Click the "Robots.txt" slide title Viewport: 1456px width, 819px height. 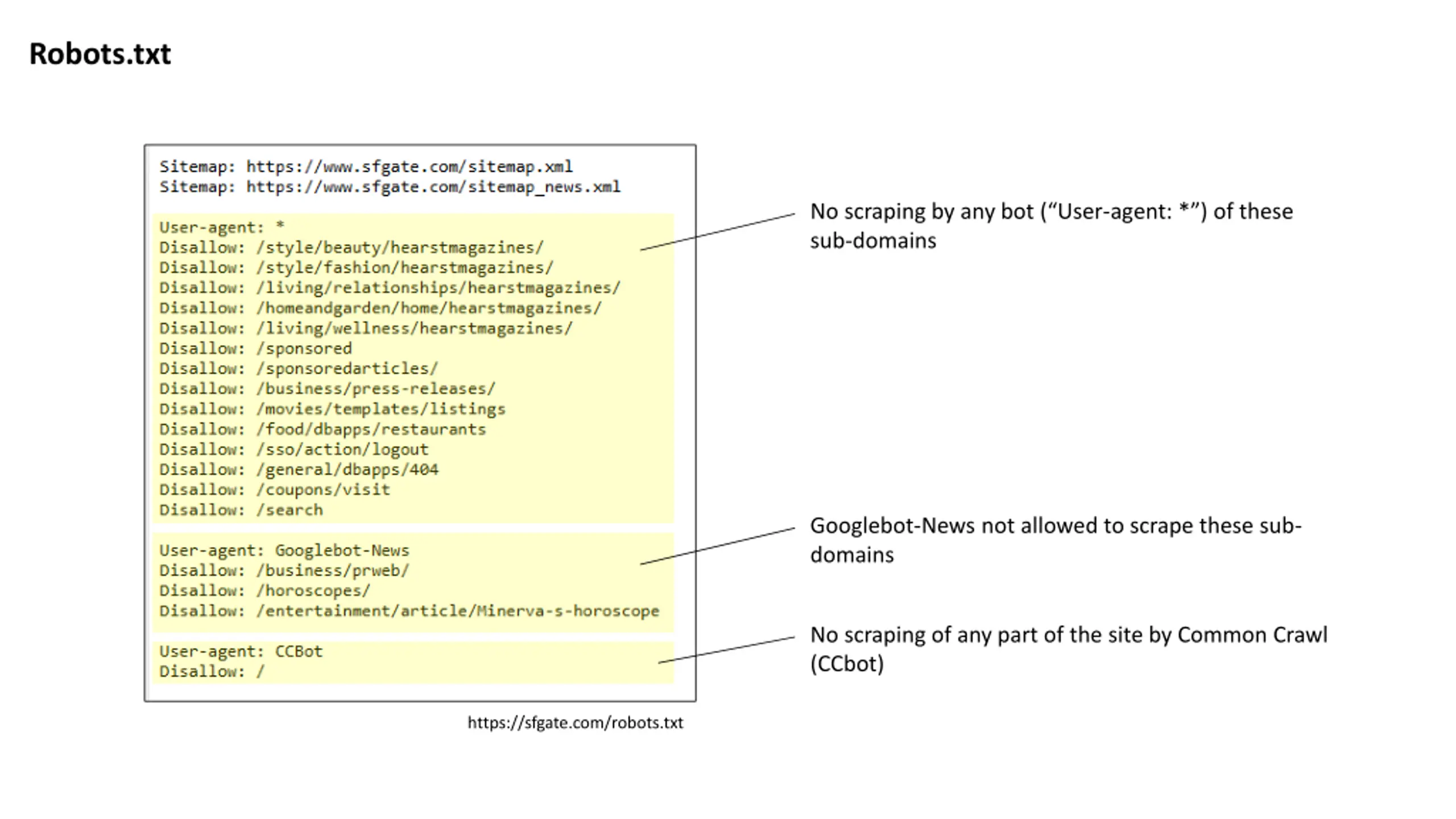(x=100, y=55)
